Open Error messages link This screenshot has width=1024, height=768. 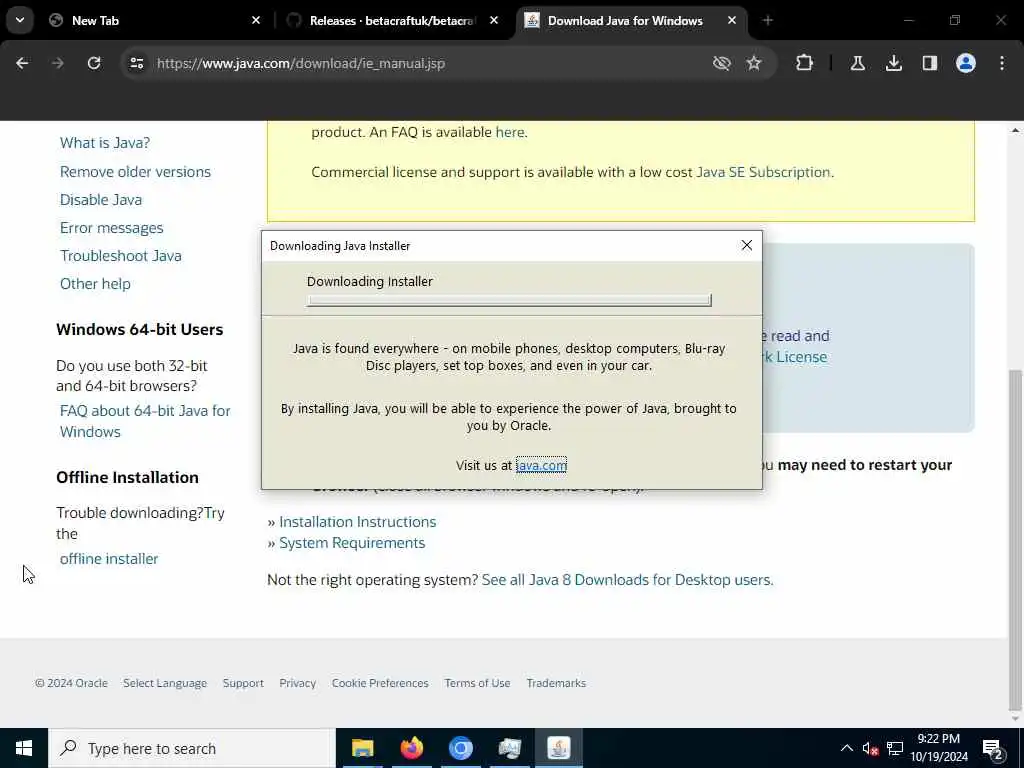pyautogui.click(x=112, y=228)
